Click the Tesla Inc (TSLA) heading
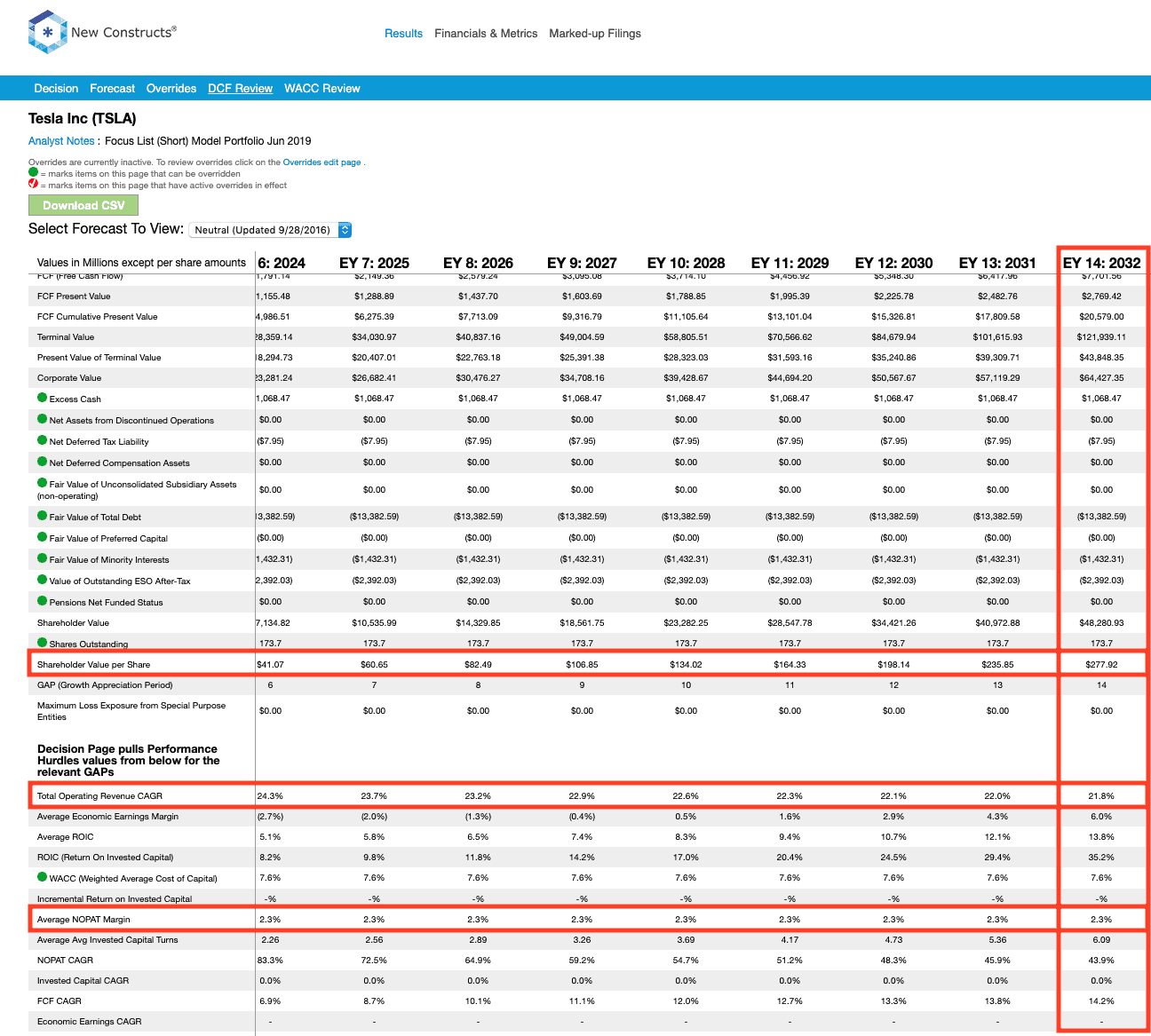Viewport: 1151px width, 1036px height. pos(82,118)
